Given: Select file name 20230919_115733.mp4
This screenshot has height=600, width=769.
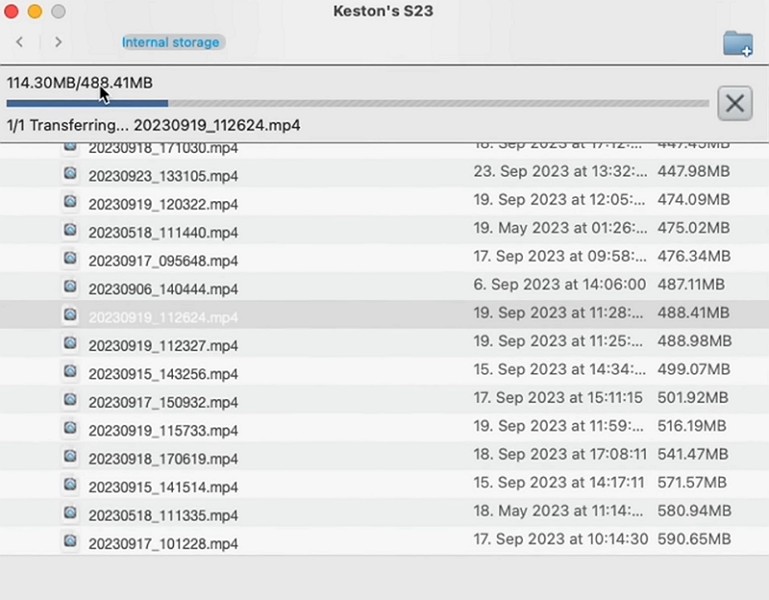Looking at the screenshot, I should click(163, 431).
